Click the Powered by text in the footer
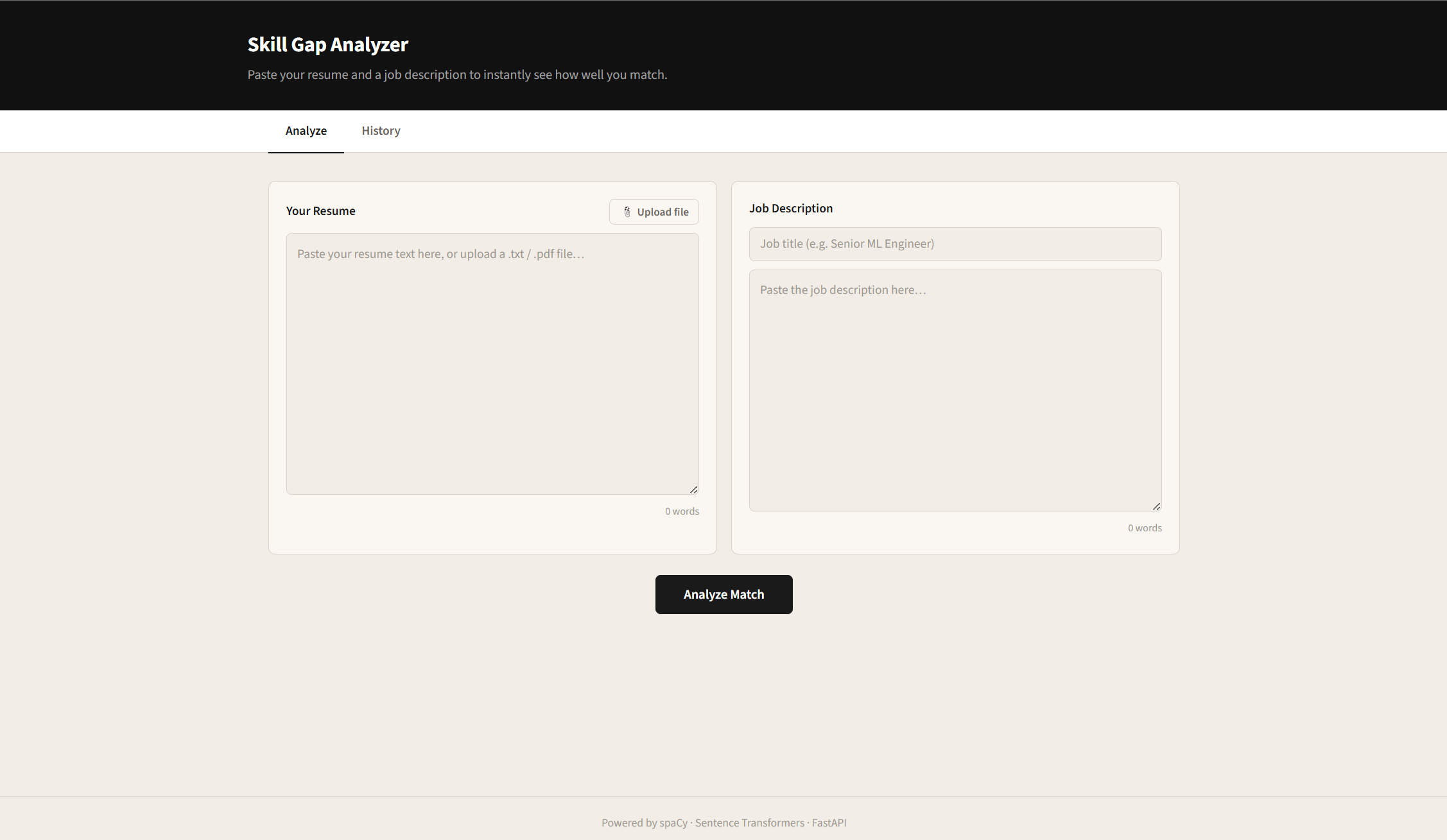This screenshot has height=840, width=1447. pyautogui.click(x=629, y=823)
